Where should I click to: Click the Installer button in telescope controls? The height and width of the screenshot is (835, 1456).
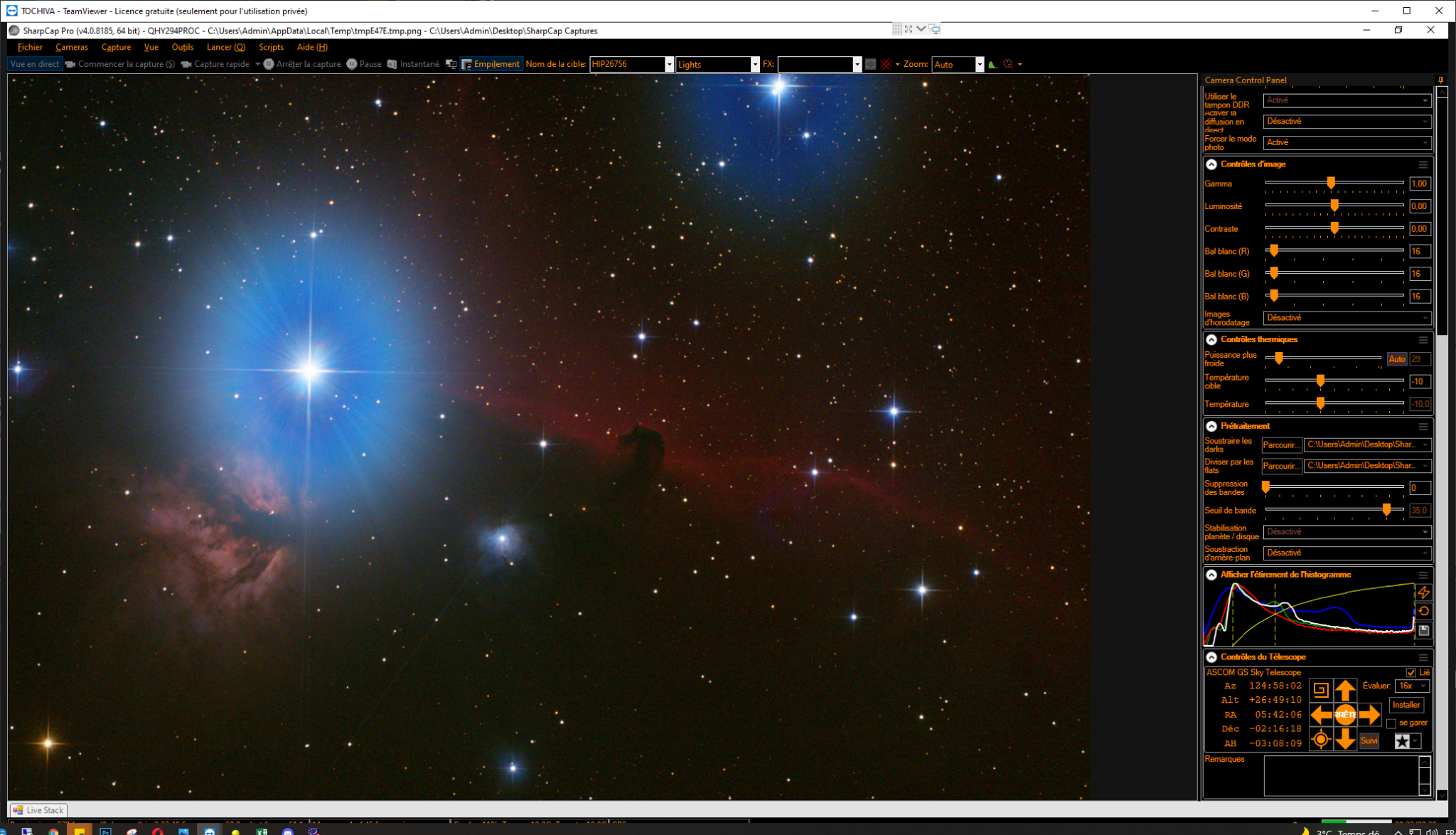pyautogui.click(x=1406, y=705)
